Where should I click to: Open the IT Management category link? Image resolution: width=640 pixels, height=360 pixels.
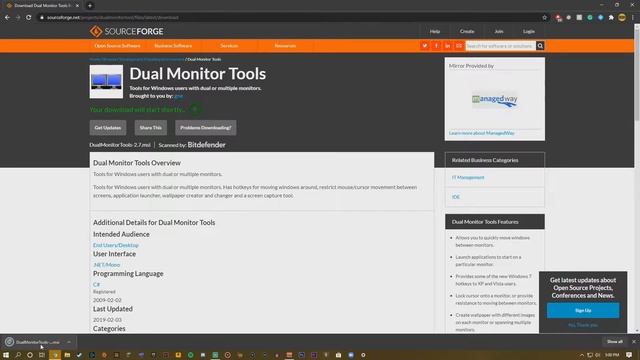point(468,178)
